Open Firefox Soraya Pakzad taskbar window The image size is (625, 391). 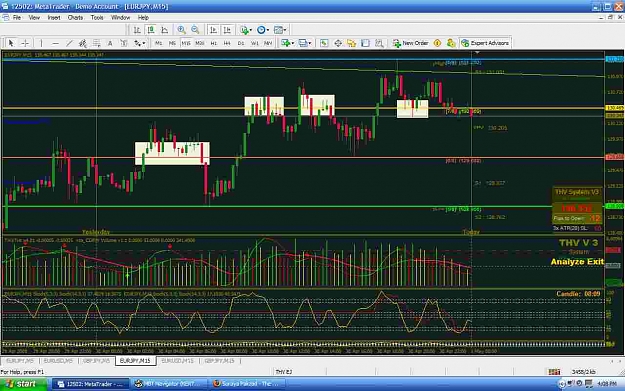tap(247, 384)
